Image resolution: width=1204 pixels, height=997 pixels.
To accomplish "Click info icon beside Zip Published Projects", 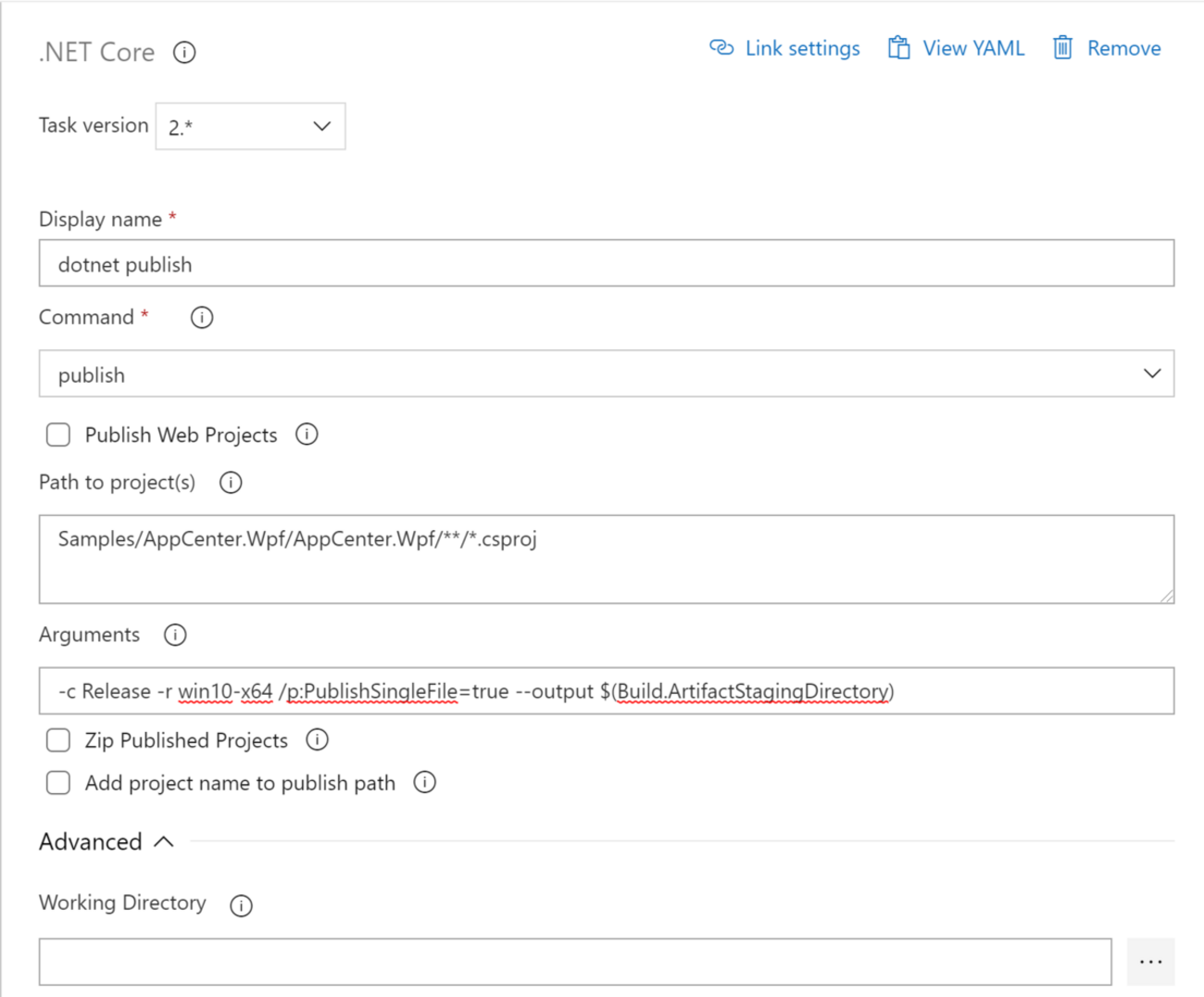I will [317, 739].
